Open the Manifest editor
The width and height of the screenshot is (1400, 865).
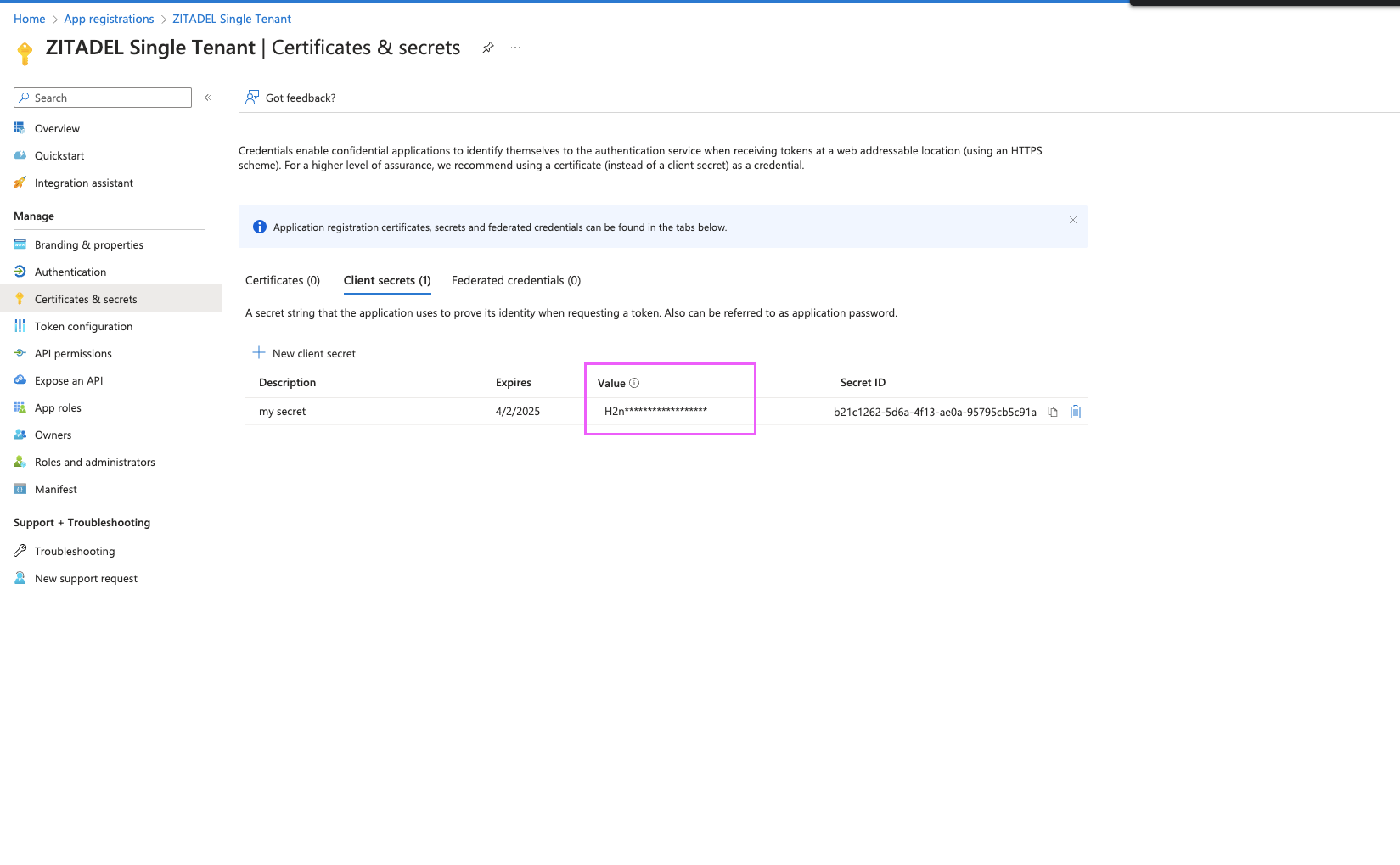pos(56,489)
